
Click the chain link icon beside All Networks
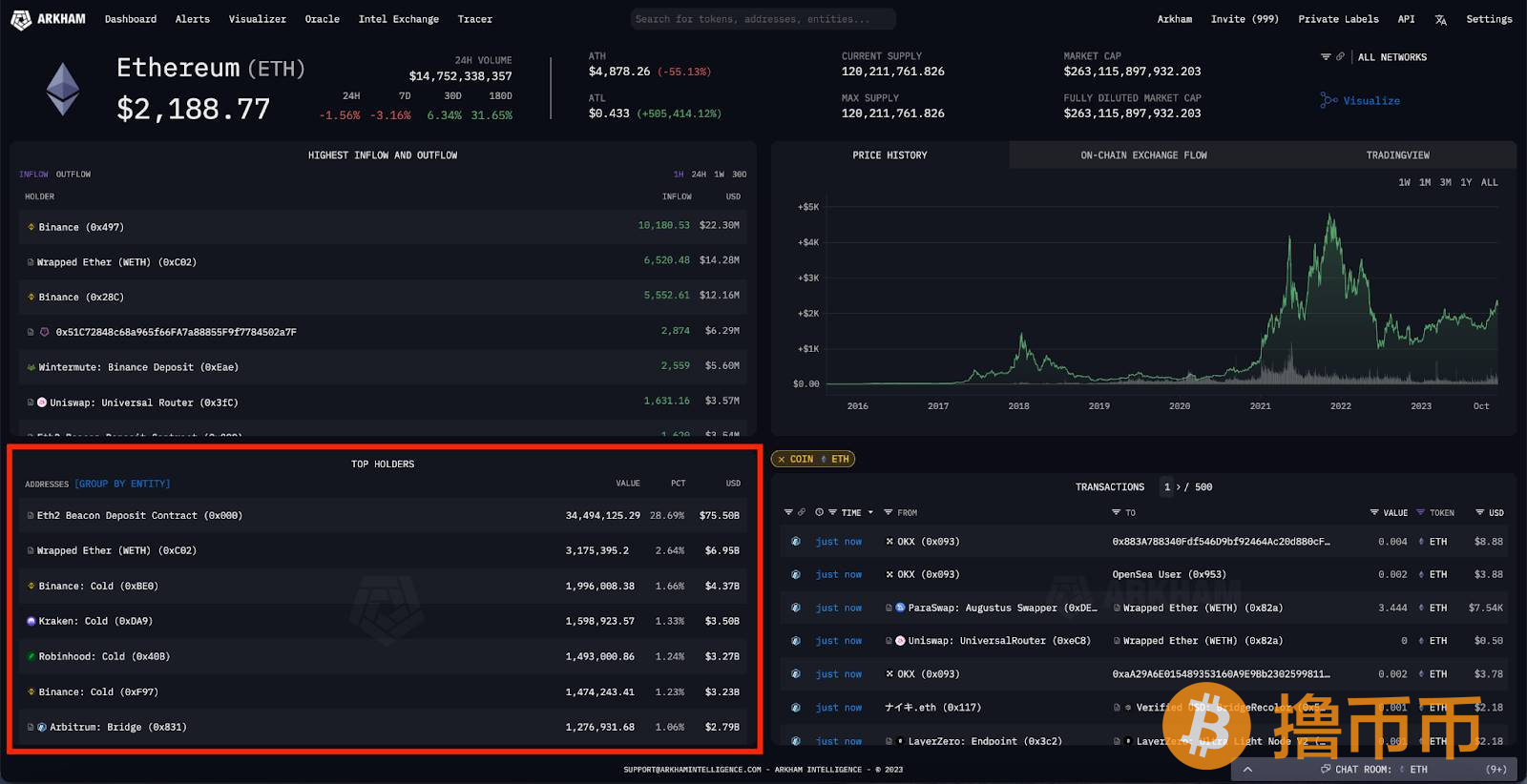[1340, 57]
